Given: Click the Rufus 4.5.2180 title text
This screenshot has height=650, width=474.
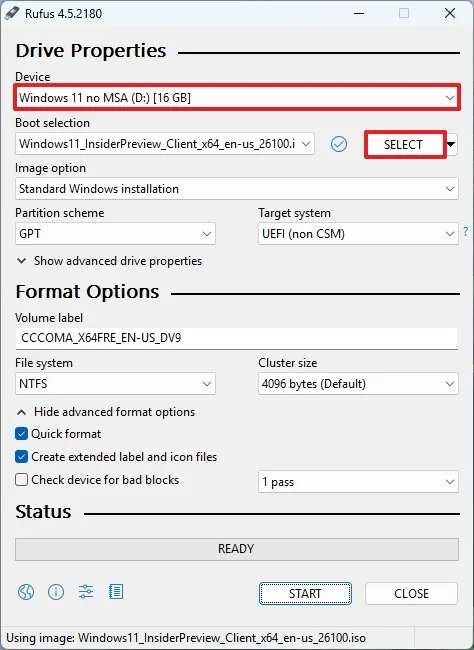Looking at the screenshot, I should pyautogui.click(x=63, y=14).
